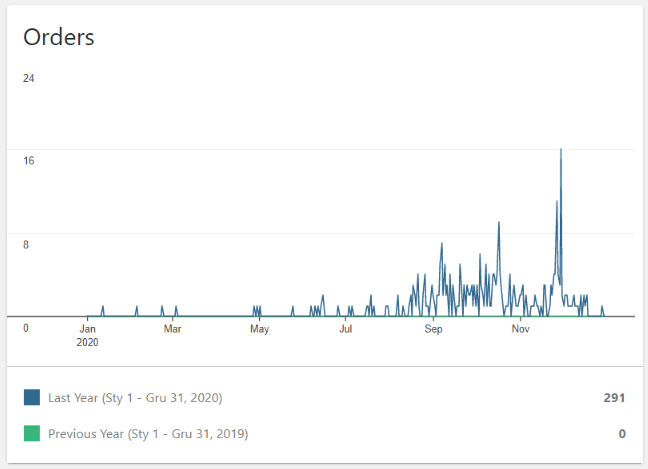The width and height of the screenshot is (648, 469).
Task: Click the 0 y-axis origin label
Action: click(x=26, y=328)
